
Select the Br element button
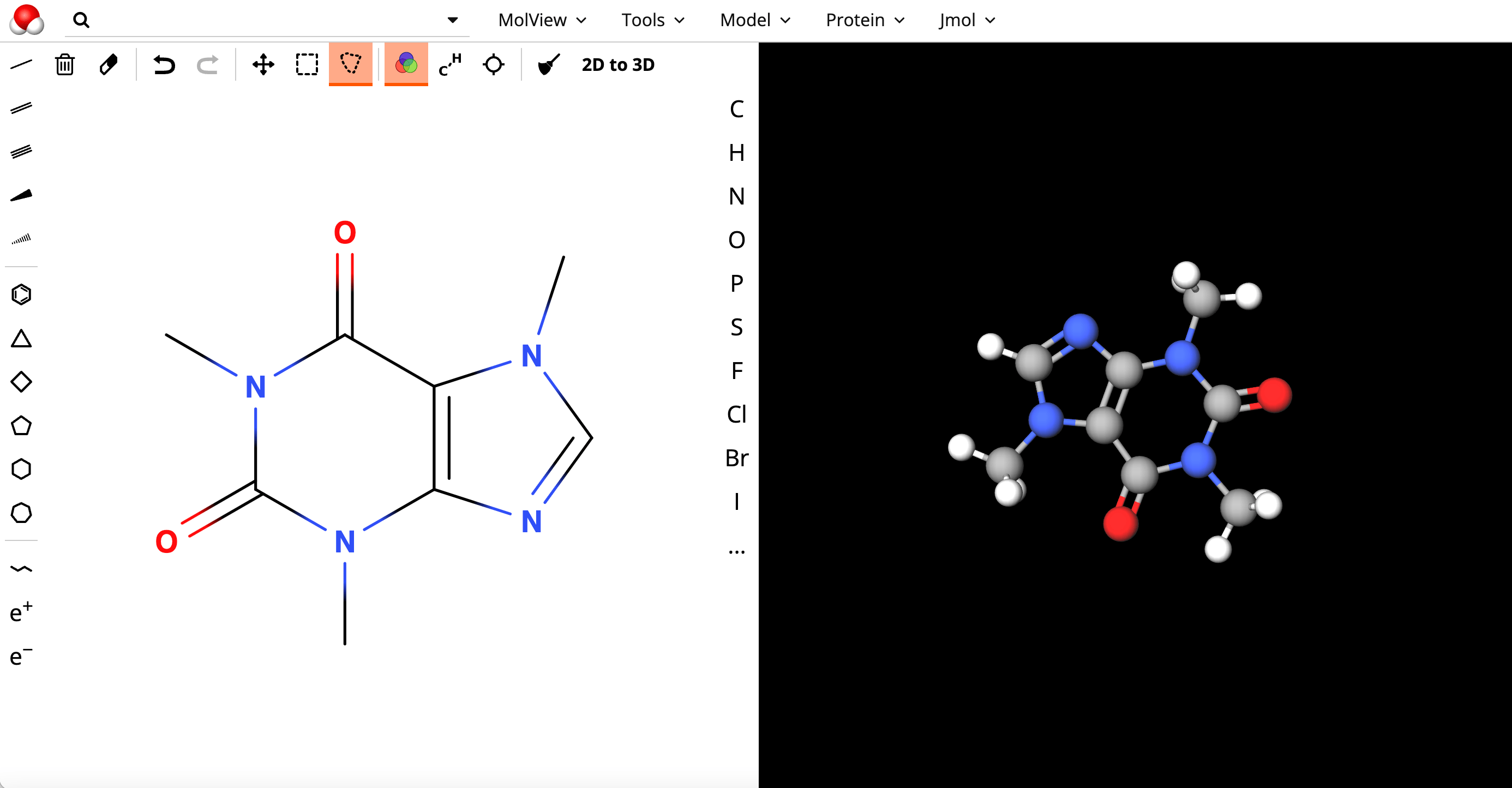tap(736, 458)
